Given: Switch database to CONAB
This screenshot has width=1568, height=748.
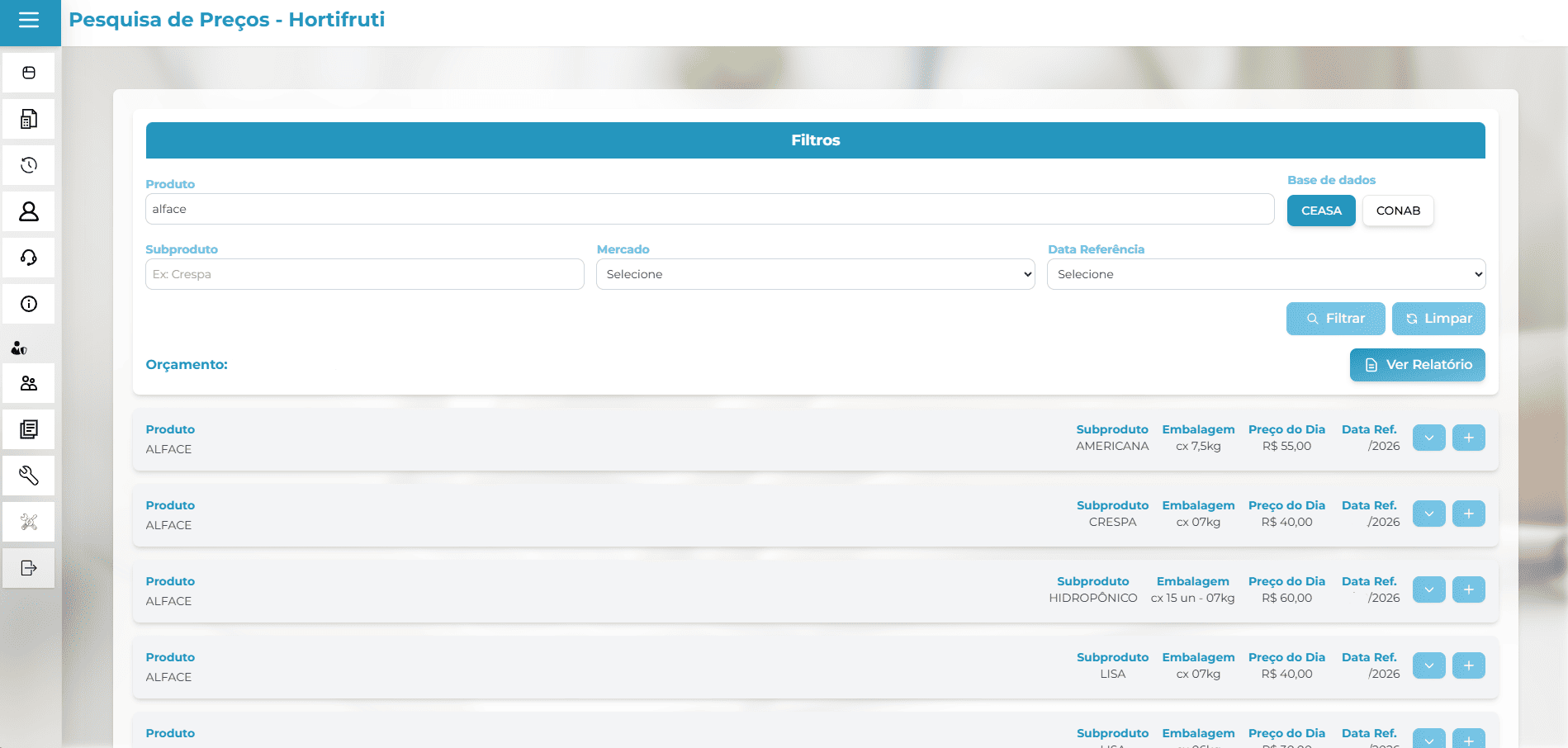Looking at the screenshot, I should pos(1397,211).
